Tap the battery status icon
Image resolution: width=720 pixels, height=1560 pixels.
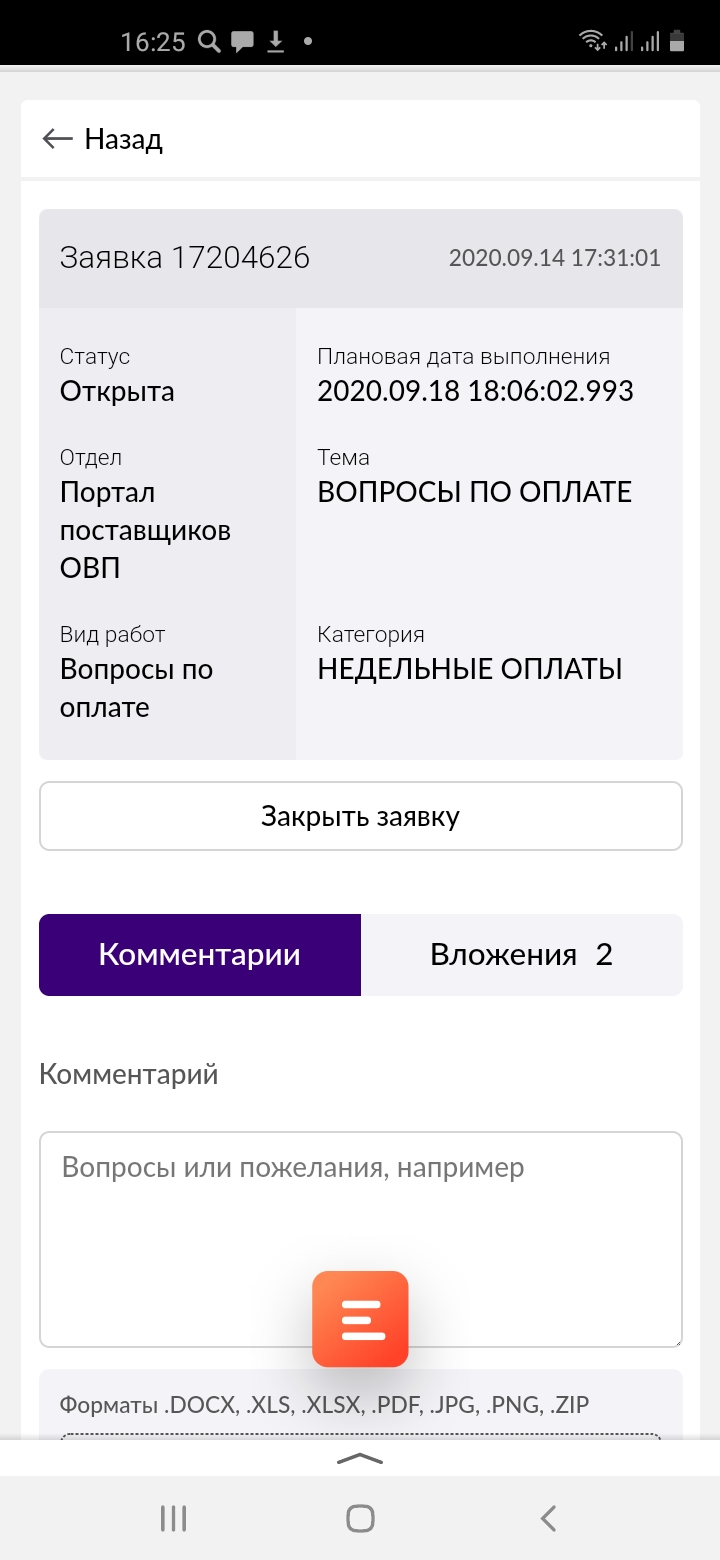tap(678, 41)
